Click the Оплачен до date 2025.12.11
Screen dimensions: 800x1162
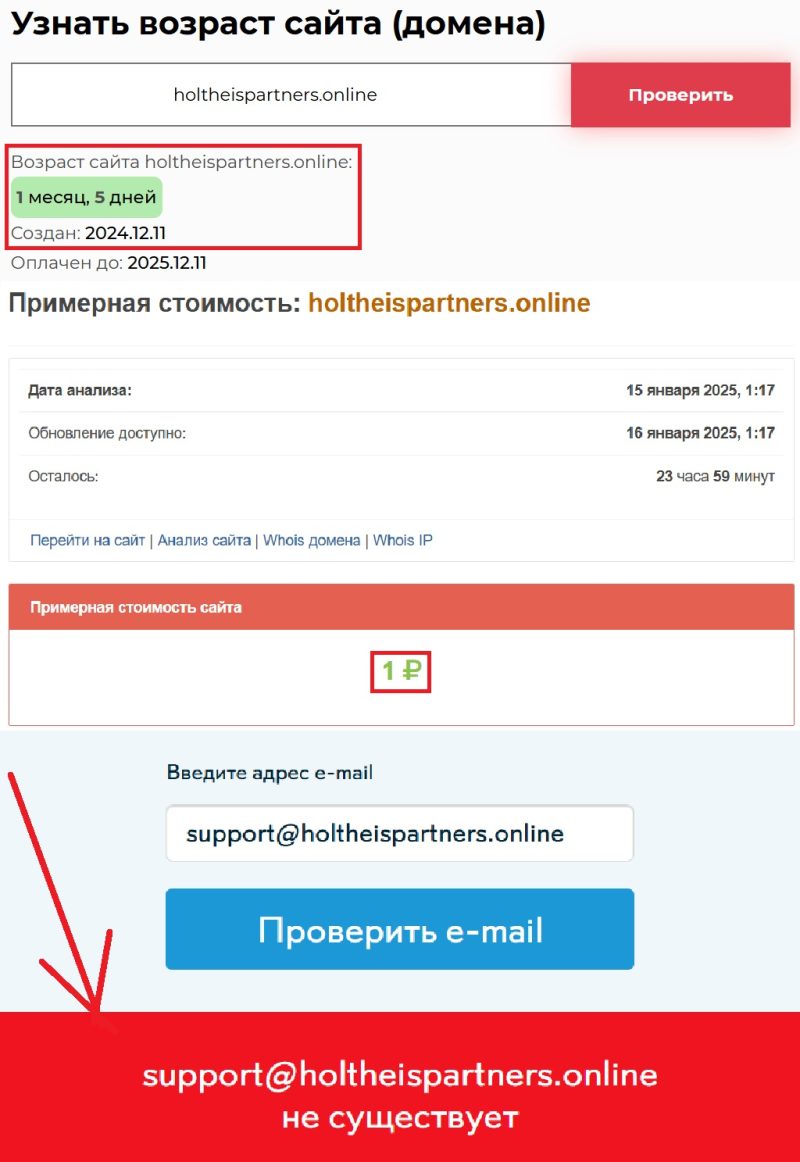click(167, 263)
